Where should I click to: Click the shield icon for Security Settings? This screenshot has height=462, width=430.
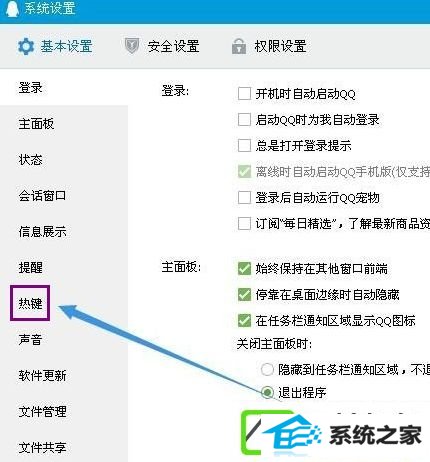click(132, 46)
